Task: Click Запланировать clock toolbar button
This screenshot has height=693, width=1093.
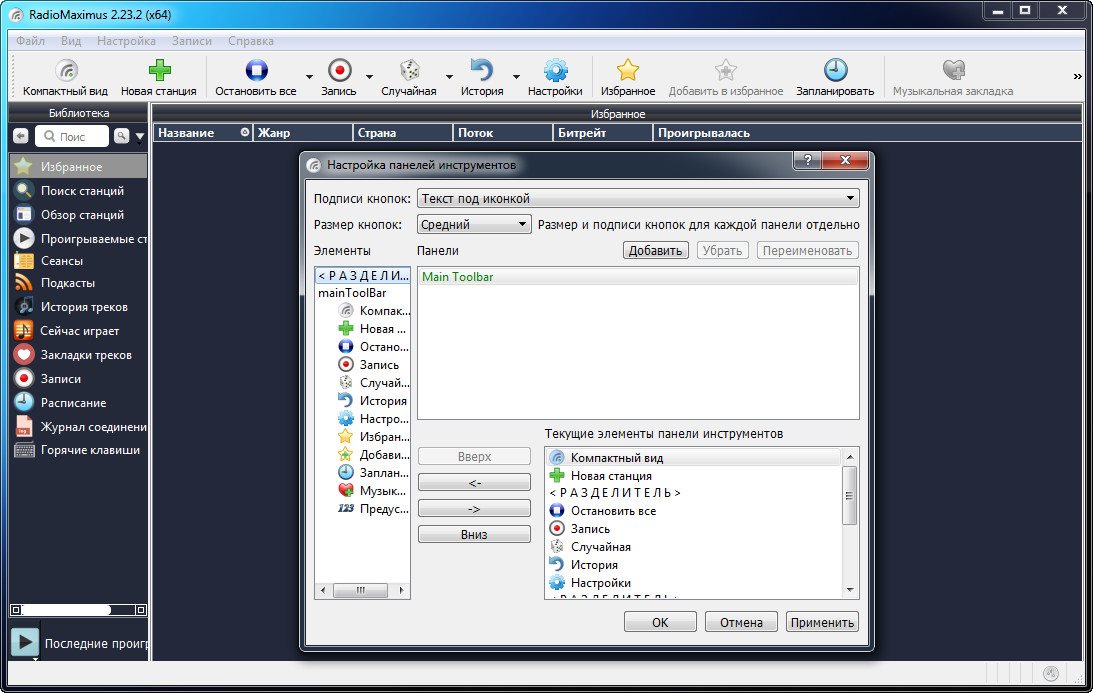Action: pyautogui.click(x=835, y=77)
